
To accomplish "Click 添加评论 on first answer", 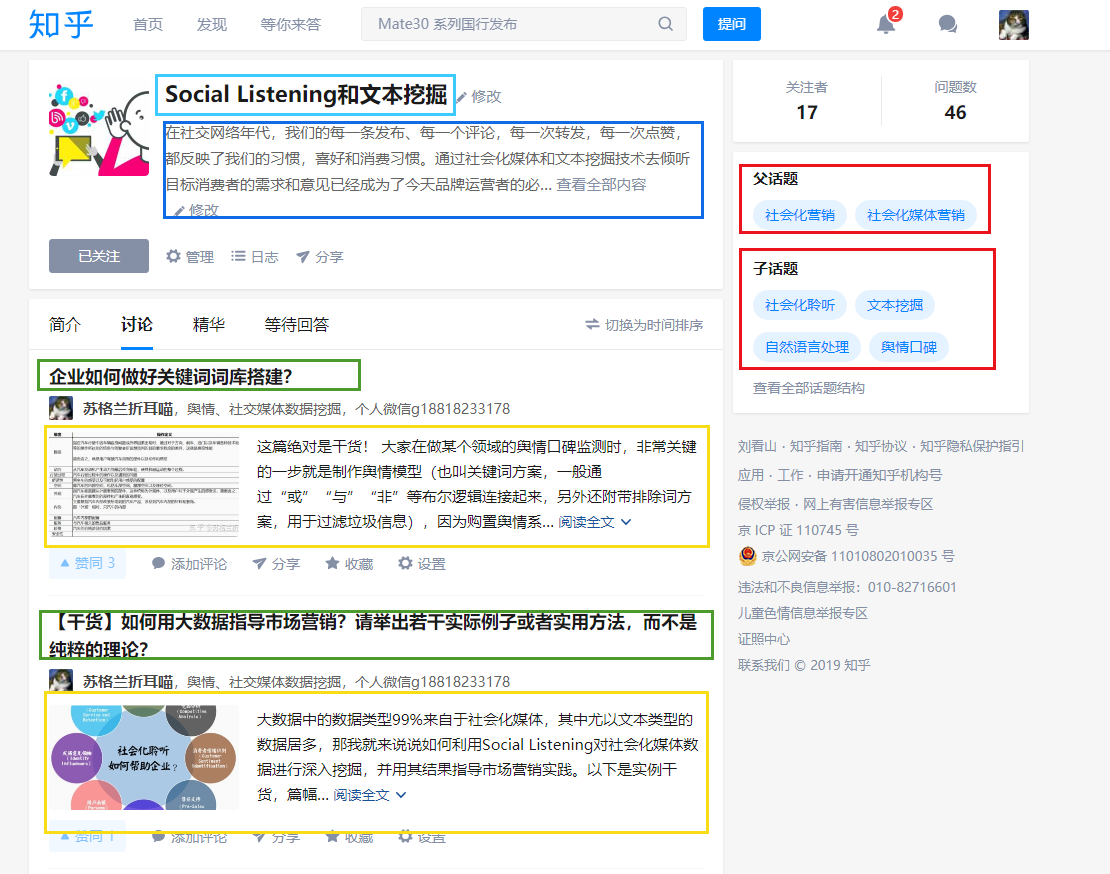I will pos(189,564).
